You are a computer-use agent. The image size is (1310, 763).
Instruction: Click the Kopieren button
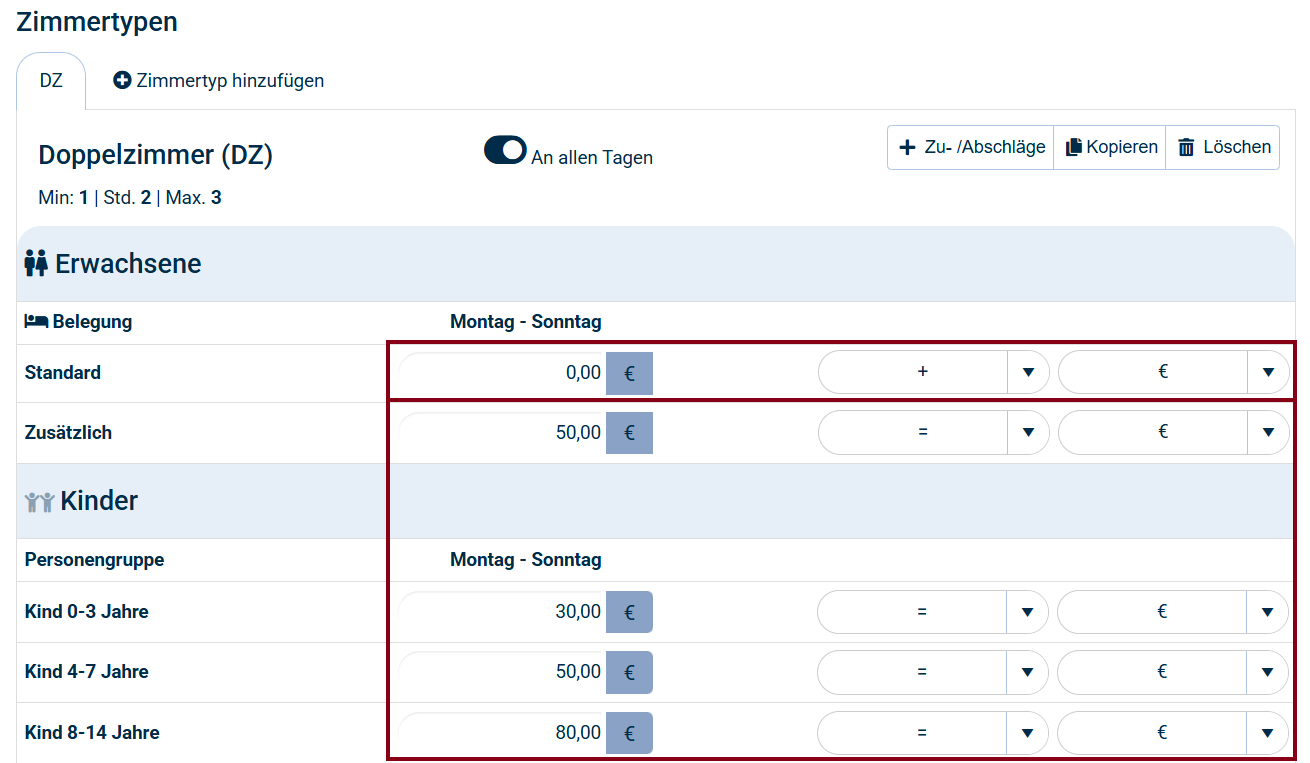point(1110,148)
